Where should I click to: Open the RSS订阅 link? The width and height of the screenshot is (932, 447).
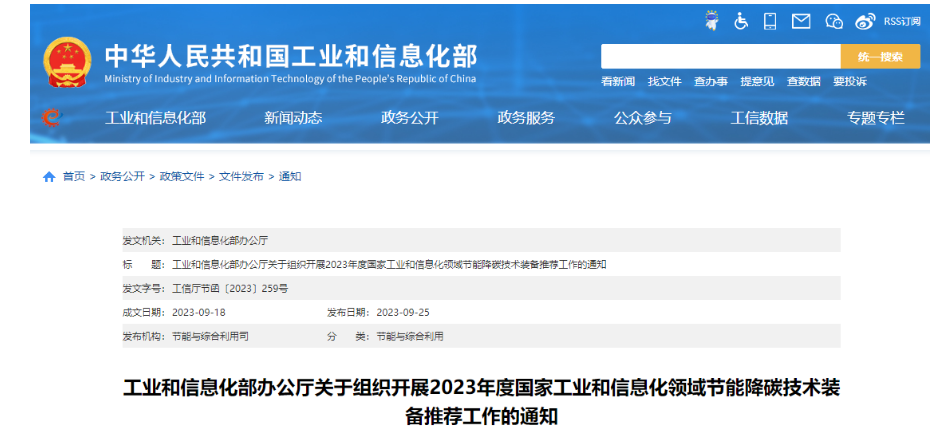[x=901, y=21]
